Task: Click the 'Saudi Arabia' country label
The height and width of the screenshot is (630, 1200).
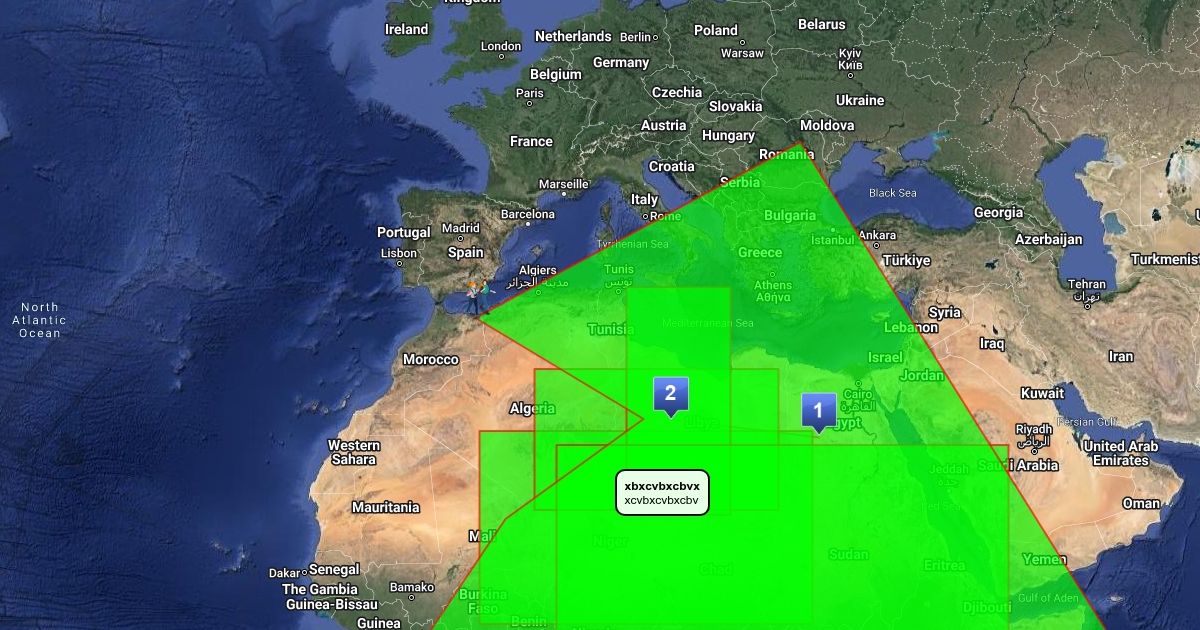Action: 1016,465
